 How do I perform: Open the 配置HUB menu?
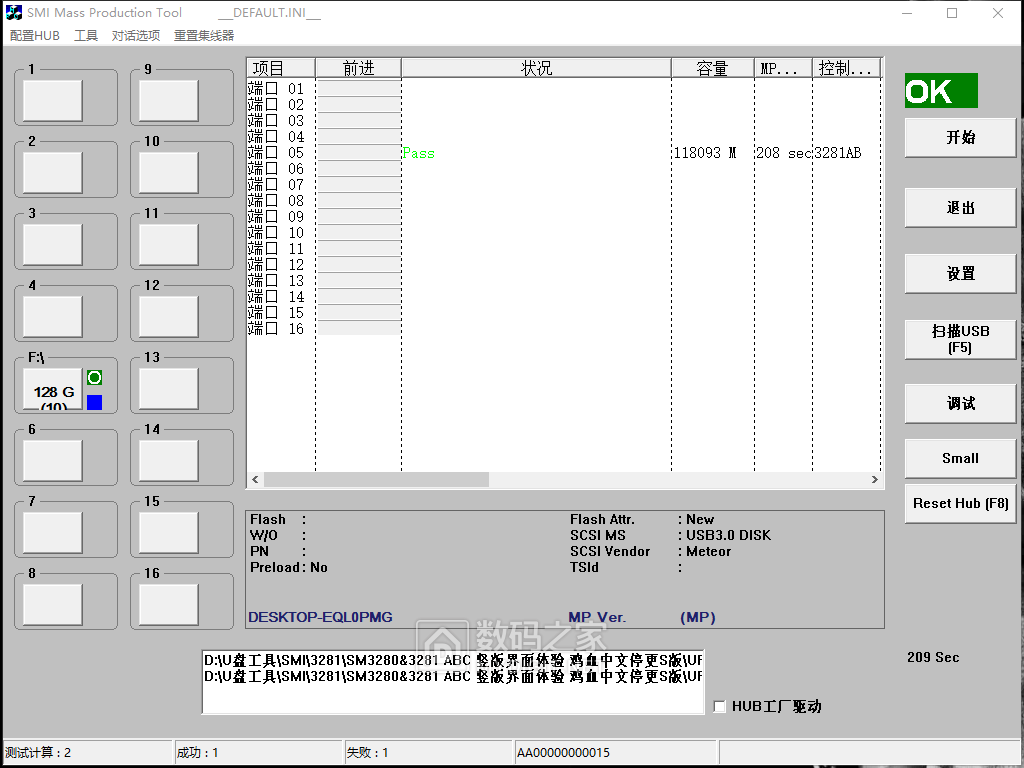[x=35, y=36]
